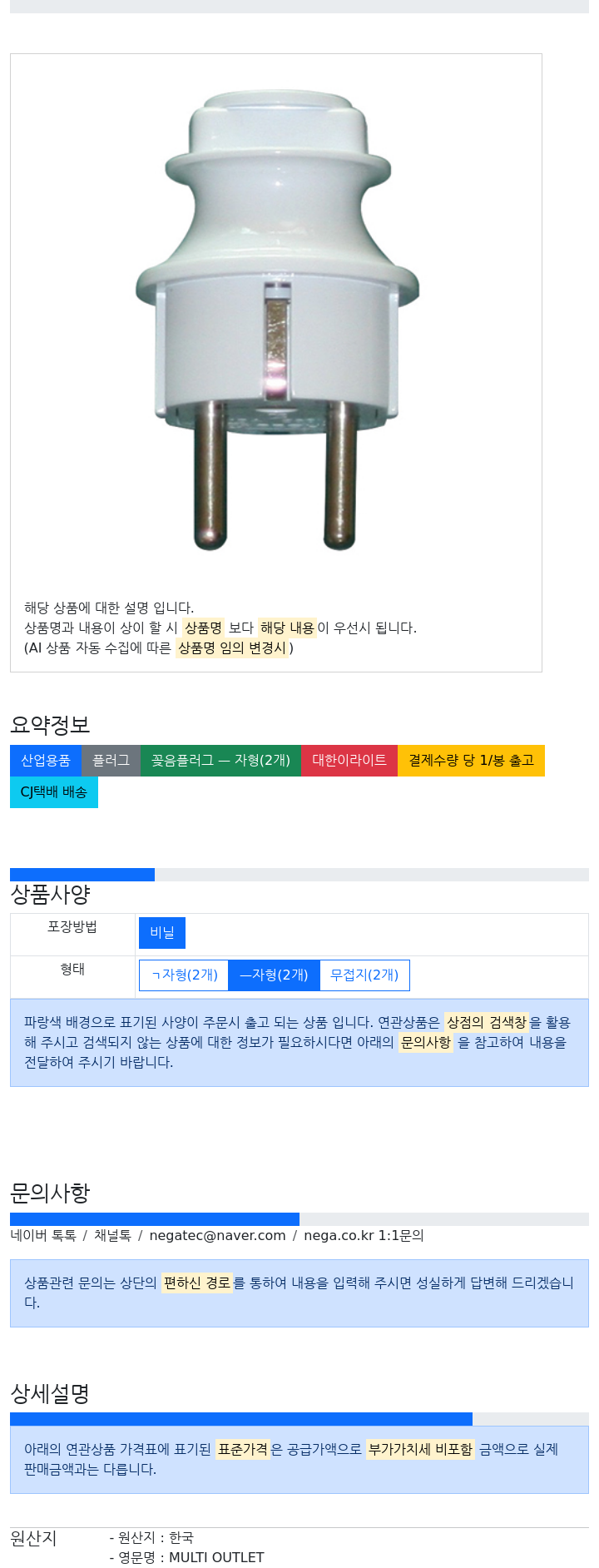Click the negatec@naver.com email link
This screenshot has height=1568, width=599.
tap(217, 1236)
